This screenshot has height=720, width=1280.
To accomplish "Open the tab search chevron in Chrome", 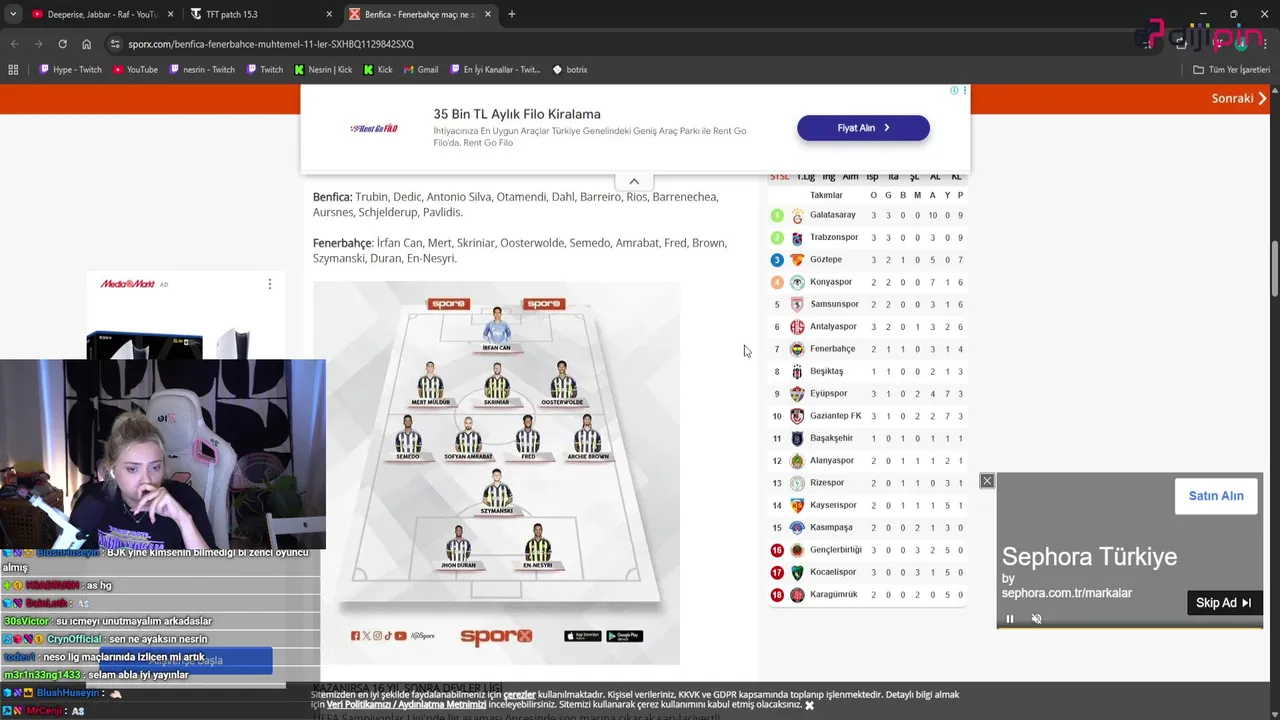I will click(13, 14).
